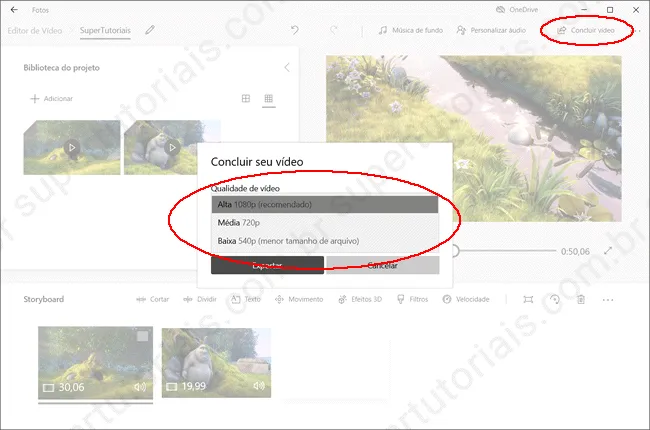Cancel the Concluir seu vídeo dialog
The image size is (650, 430).
[383, 265]
